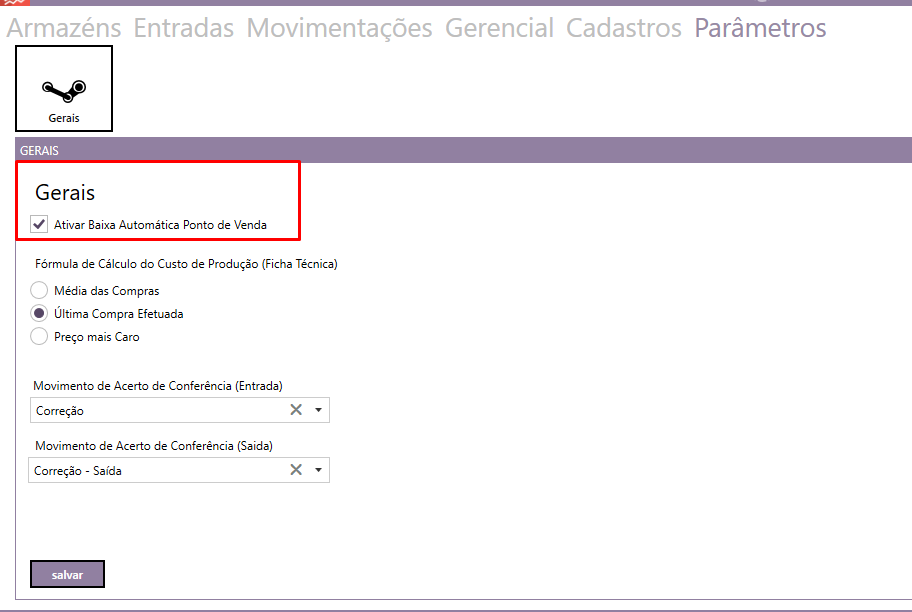Expand the Saída movement dropdown arrow

point(318,470)
